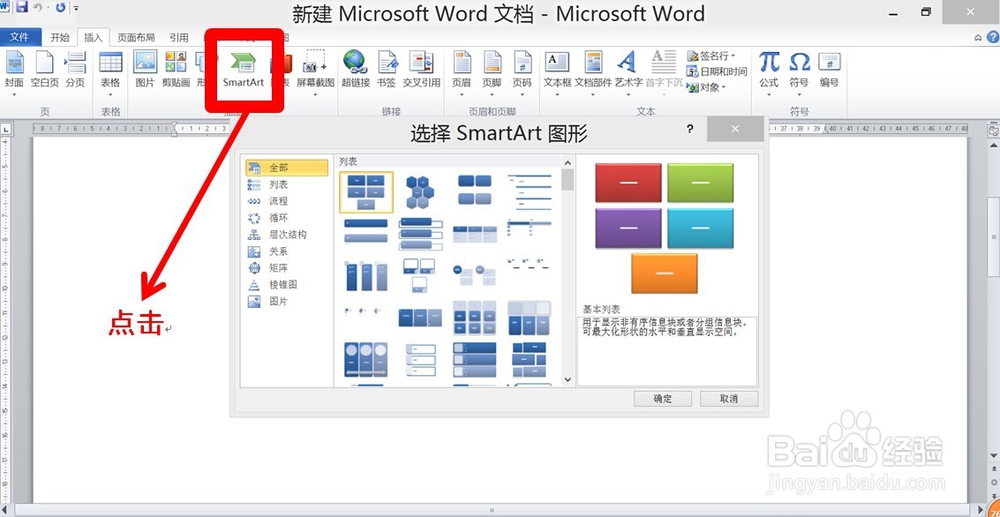Switch to Page Layout (页面布局) tab
1000x517 pixels.
coord(136,38)
